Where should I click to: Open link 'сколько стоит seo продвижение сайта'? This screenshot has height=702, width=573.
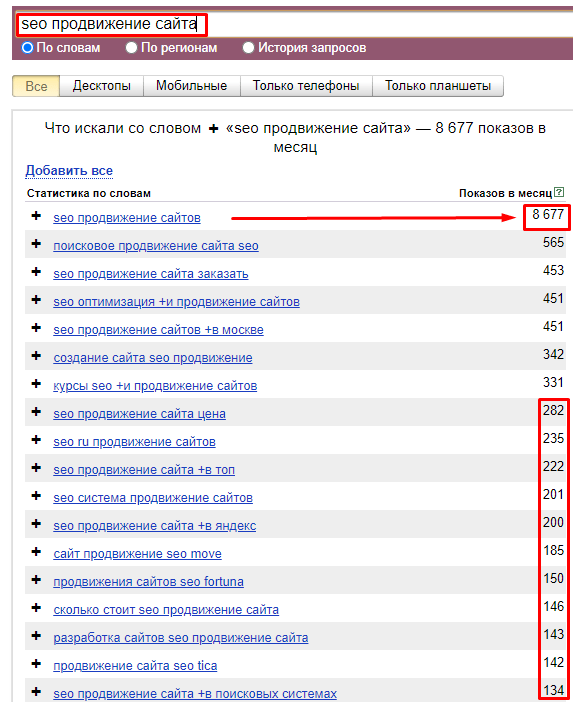point(166,610)
